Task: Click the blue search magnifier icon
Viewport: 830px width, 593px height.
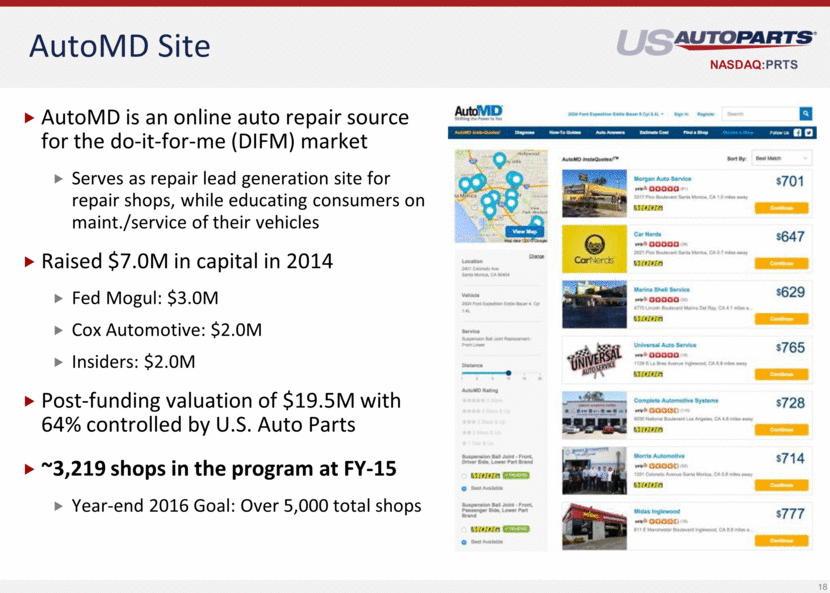Action: click(805, 113)
